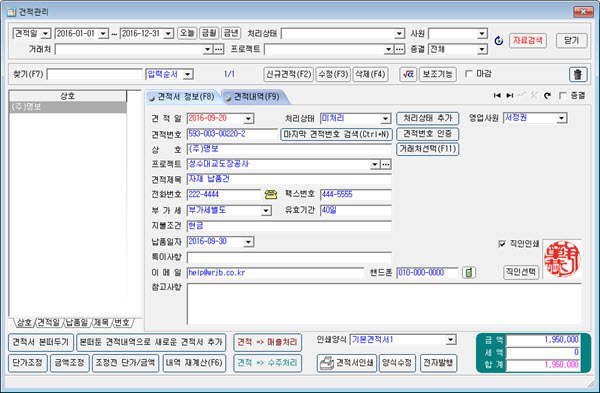Viewport: 600px width, 393px height.
Task: Select the 번호 bottom list tab
Action: (x=122, y=323)
